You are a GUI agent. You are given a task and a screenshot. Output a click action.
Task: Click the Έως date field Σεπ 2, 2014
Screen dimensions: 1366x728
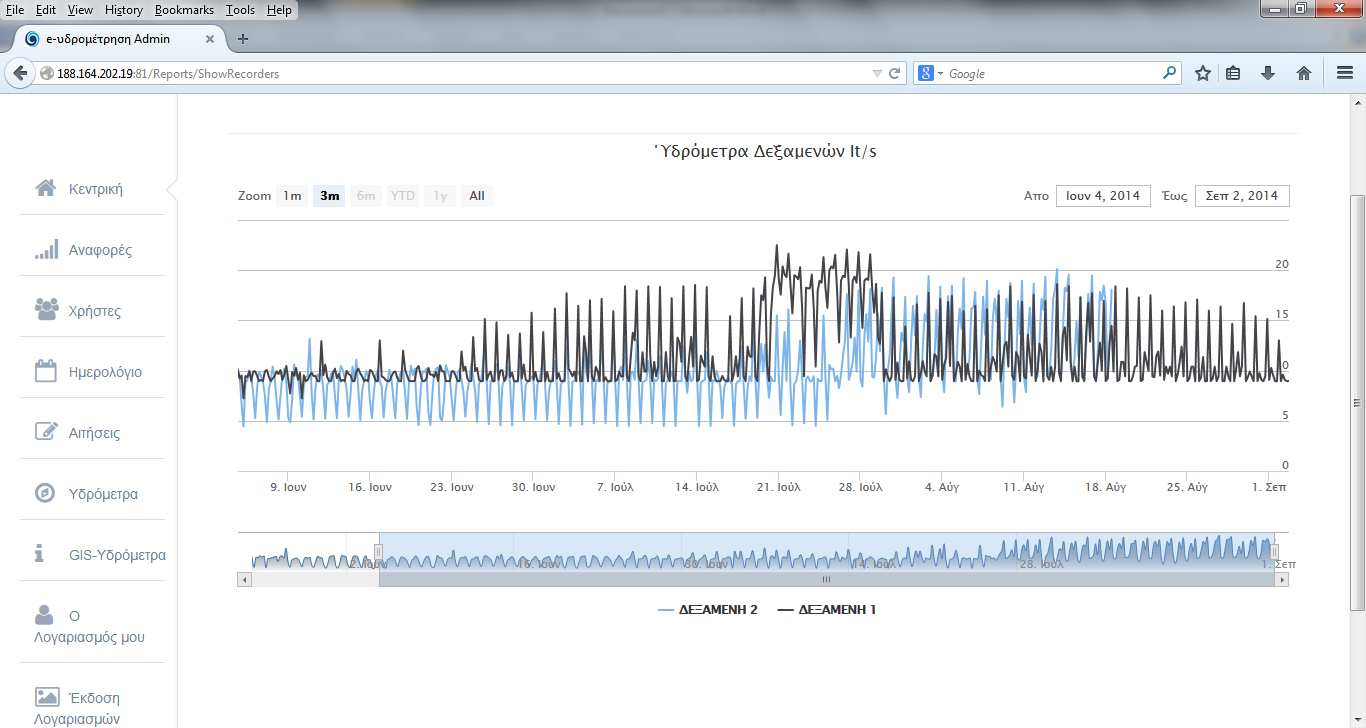(1242, 196)
